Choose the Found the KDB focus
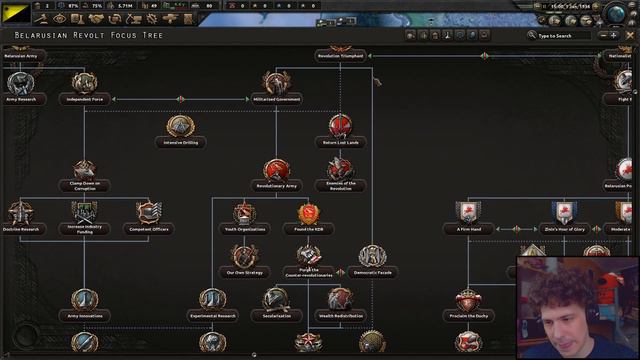The image size is (640, 360). point(309,218)
